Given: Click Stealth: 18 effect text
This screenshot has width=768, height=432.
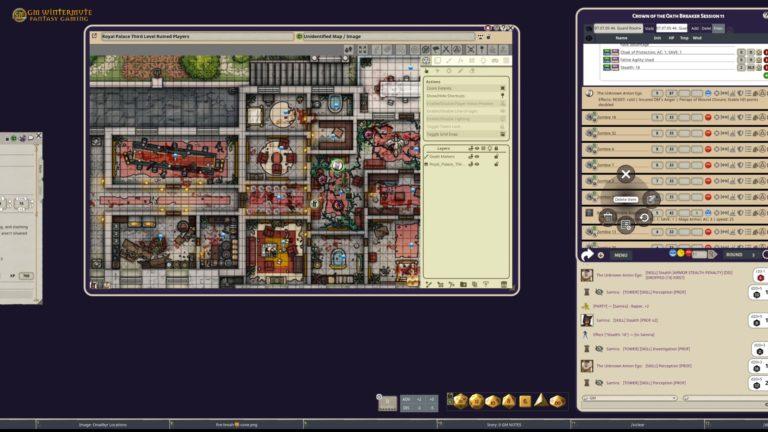Looking at the screenshot, I should (x=629, y=68).
